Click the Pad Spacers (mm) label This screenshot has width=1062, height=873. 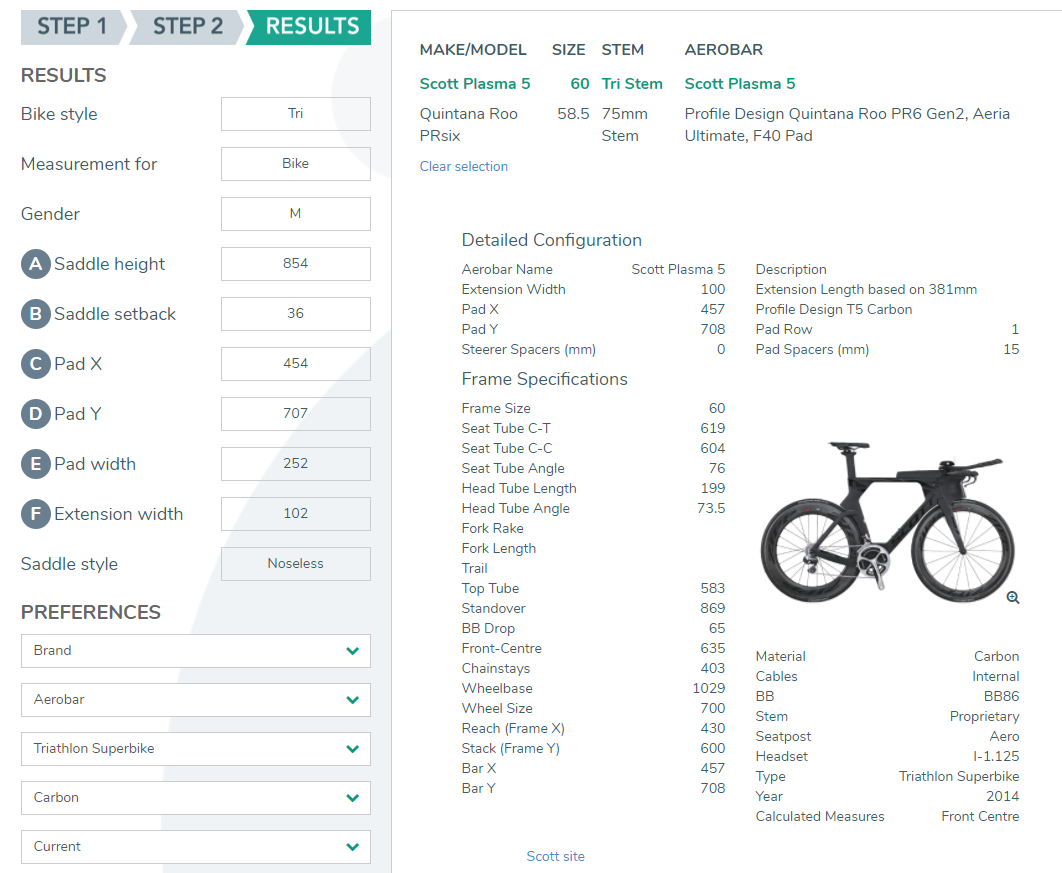[x=812, y=349]
